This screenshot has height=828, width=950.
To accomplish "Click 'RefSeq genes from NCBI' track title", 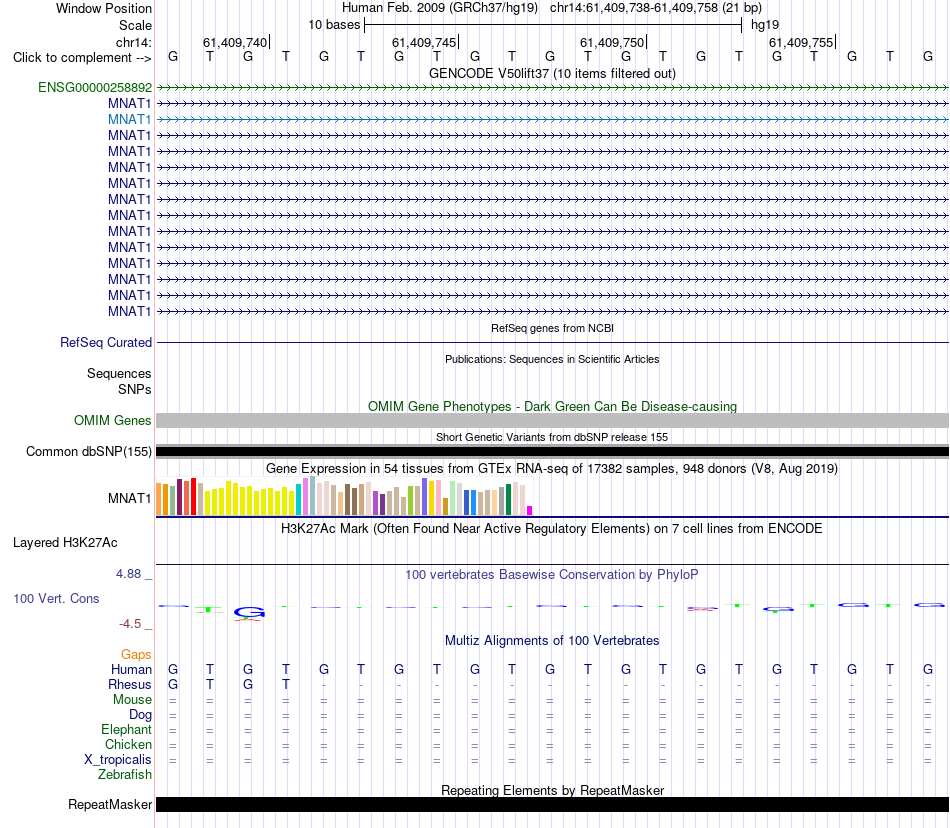I will point(552,328).
